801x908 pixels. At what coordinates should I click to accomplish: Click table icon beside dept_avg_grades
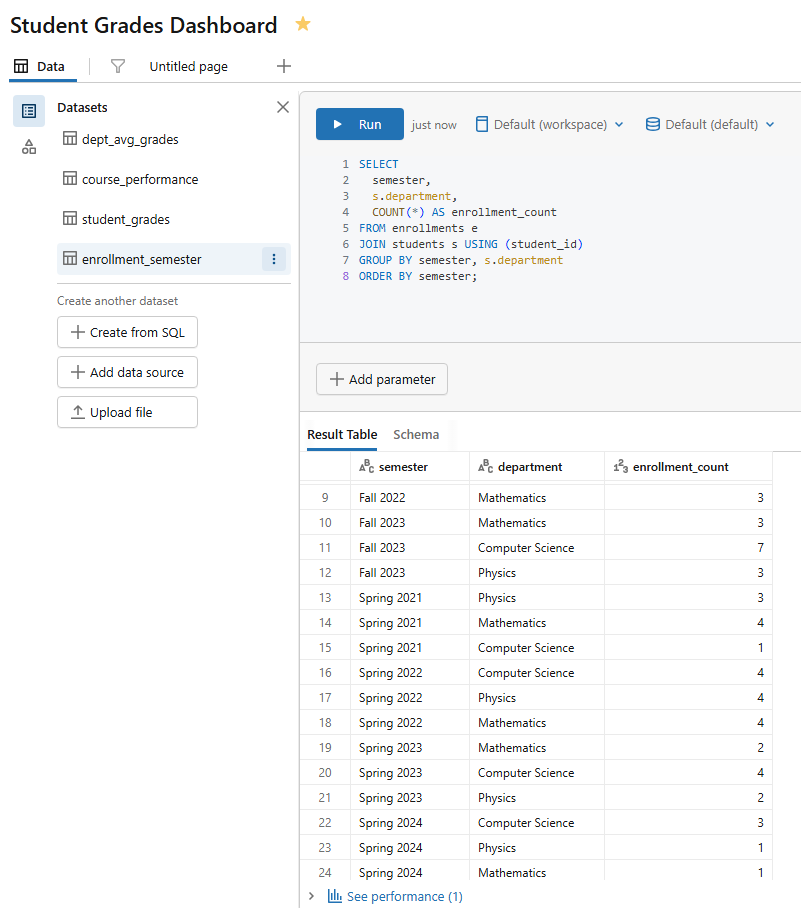70,138
